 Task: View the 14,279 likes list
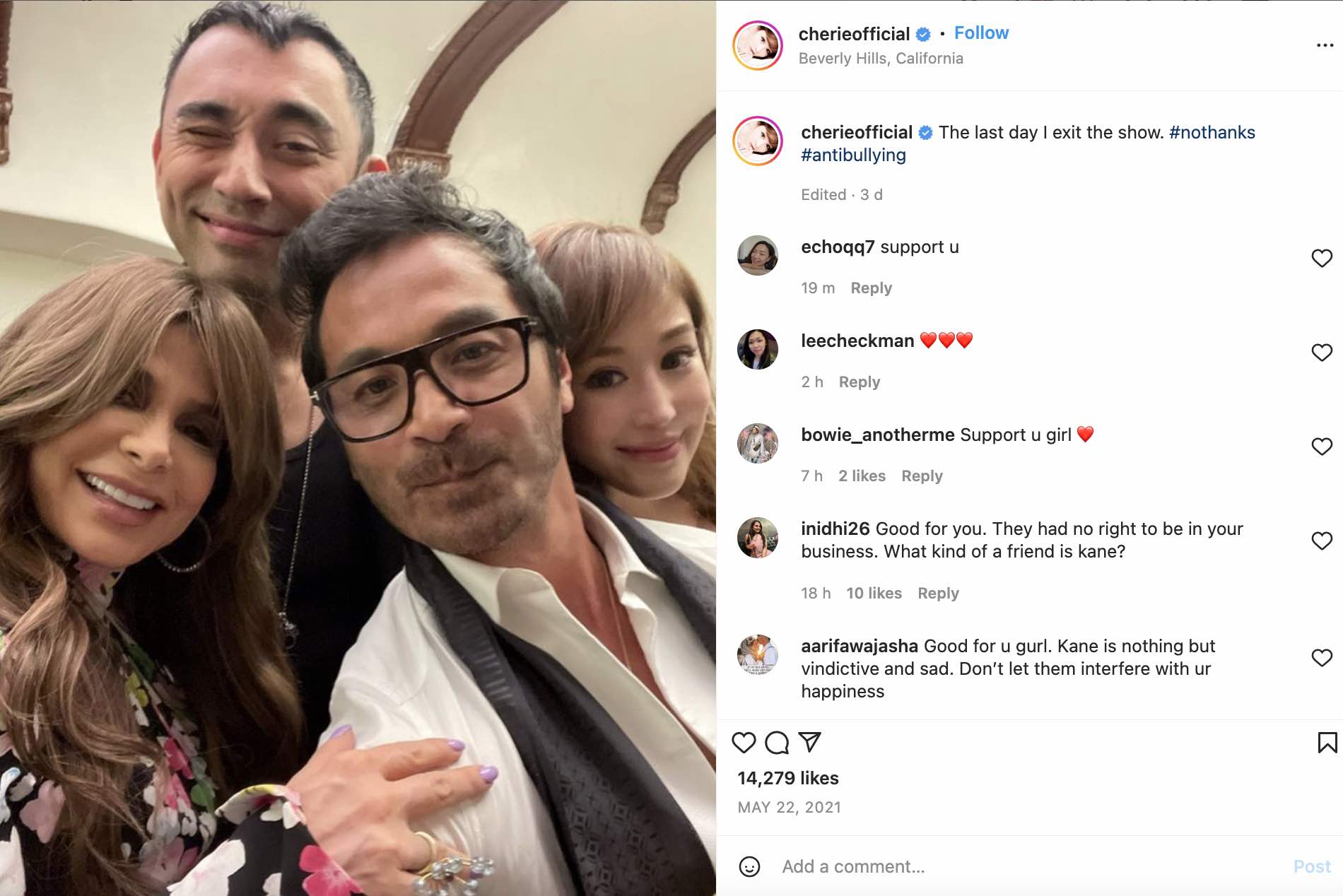[x=788, y=778]
